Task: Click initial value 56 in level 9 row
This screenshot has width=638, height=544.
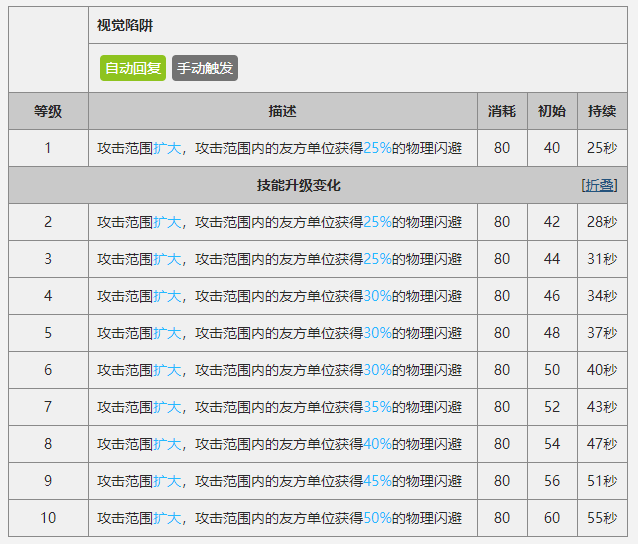Action: pyautogui.click(x=552, y=481)
